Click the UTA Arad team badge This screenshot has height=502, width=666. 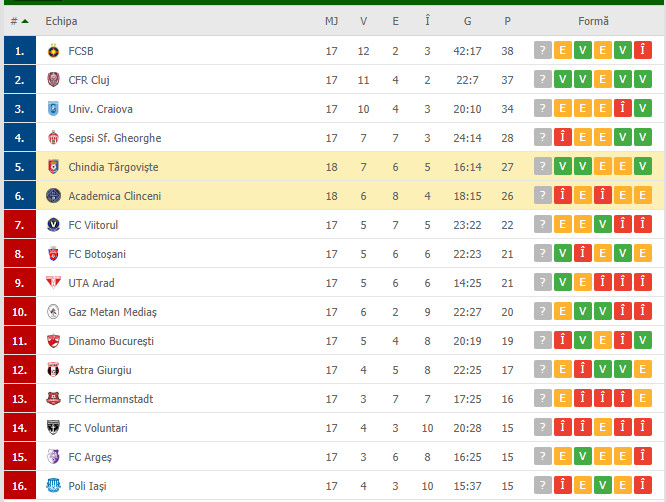53,282
